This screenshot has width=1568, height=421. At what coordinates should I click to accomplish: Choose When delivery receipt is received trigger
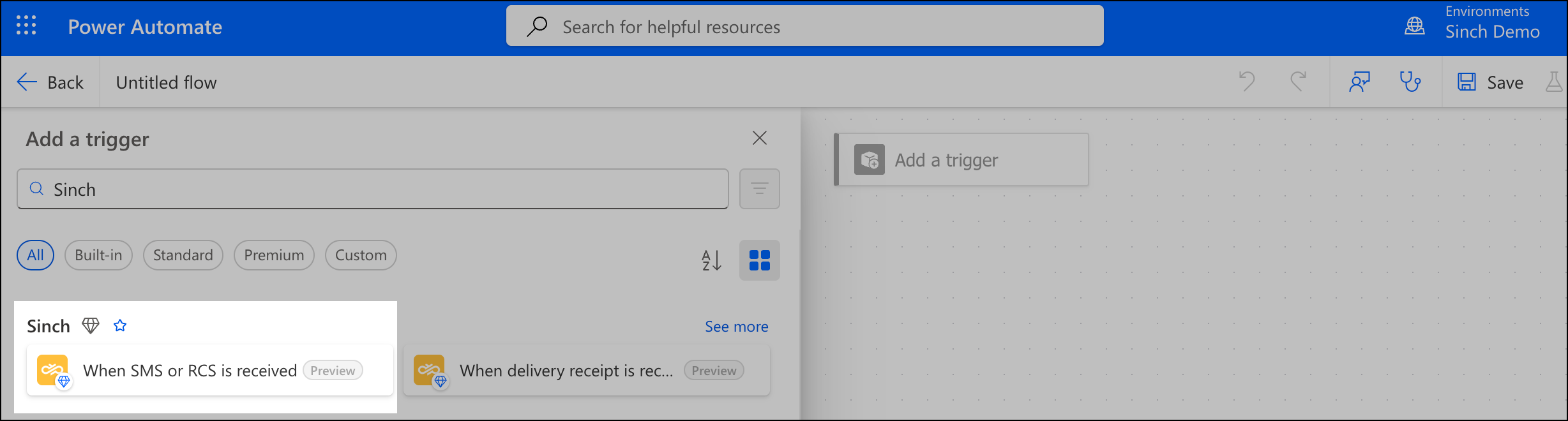point(586,371)
